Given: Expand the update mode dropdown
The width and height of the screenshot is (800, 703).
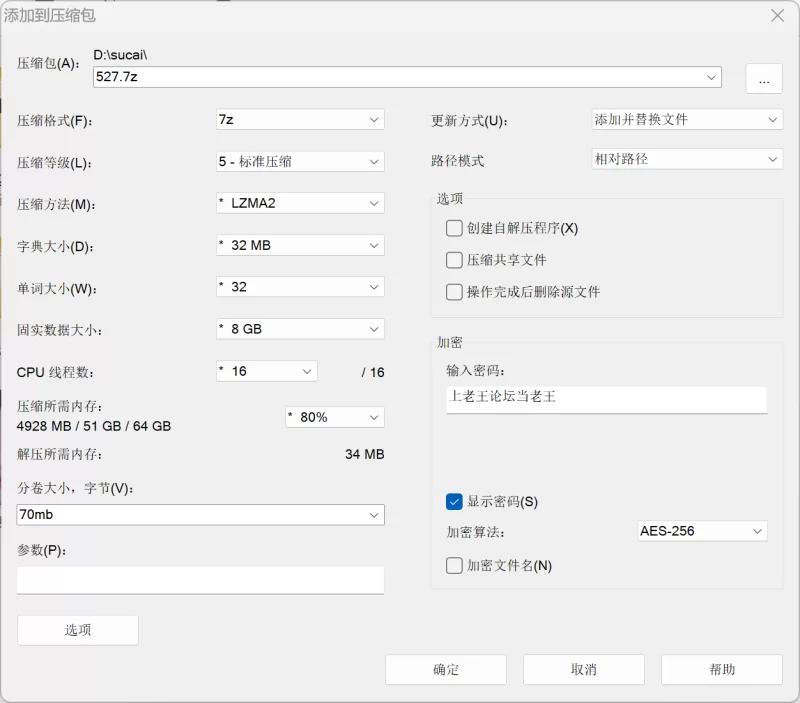Looking at the screenshot, I should coord(686,119).
